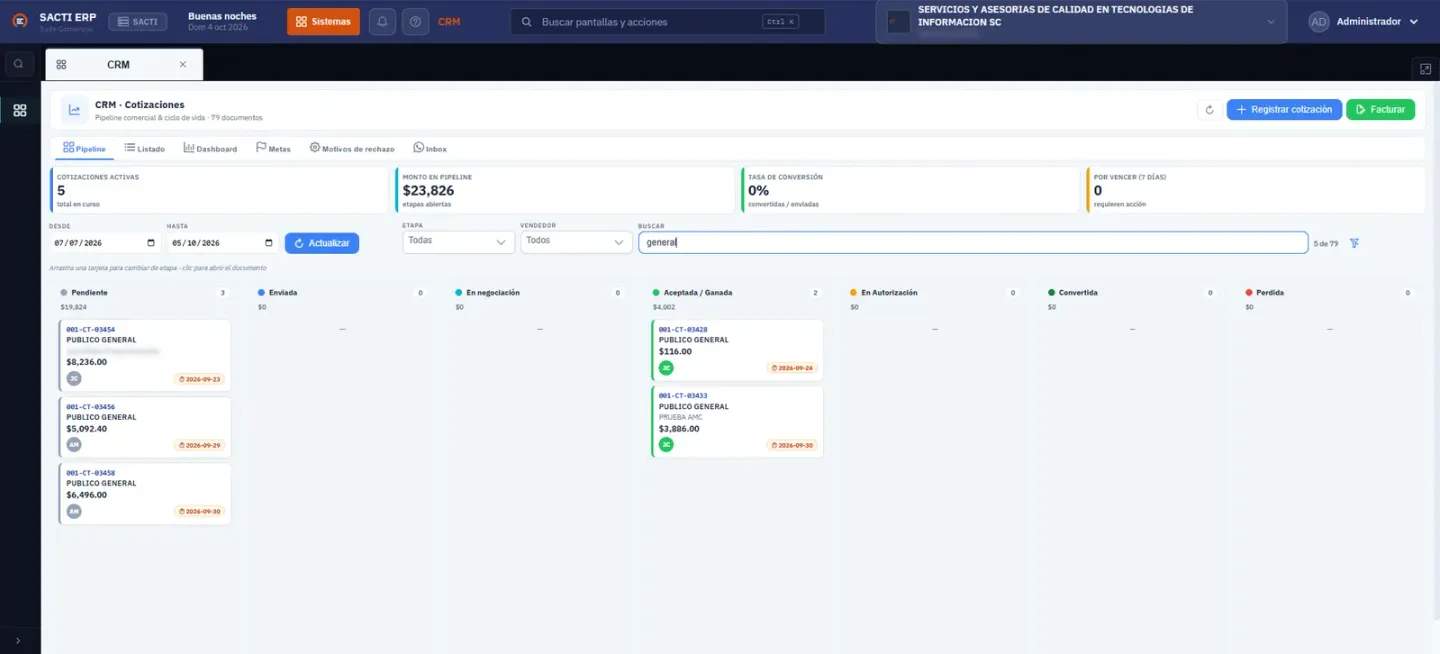Expand the sidebar with the bottom chevron
The height and width of the screenshot is (654, 1440).
point(18,641)
